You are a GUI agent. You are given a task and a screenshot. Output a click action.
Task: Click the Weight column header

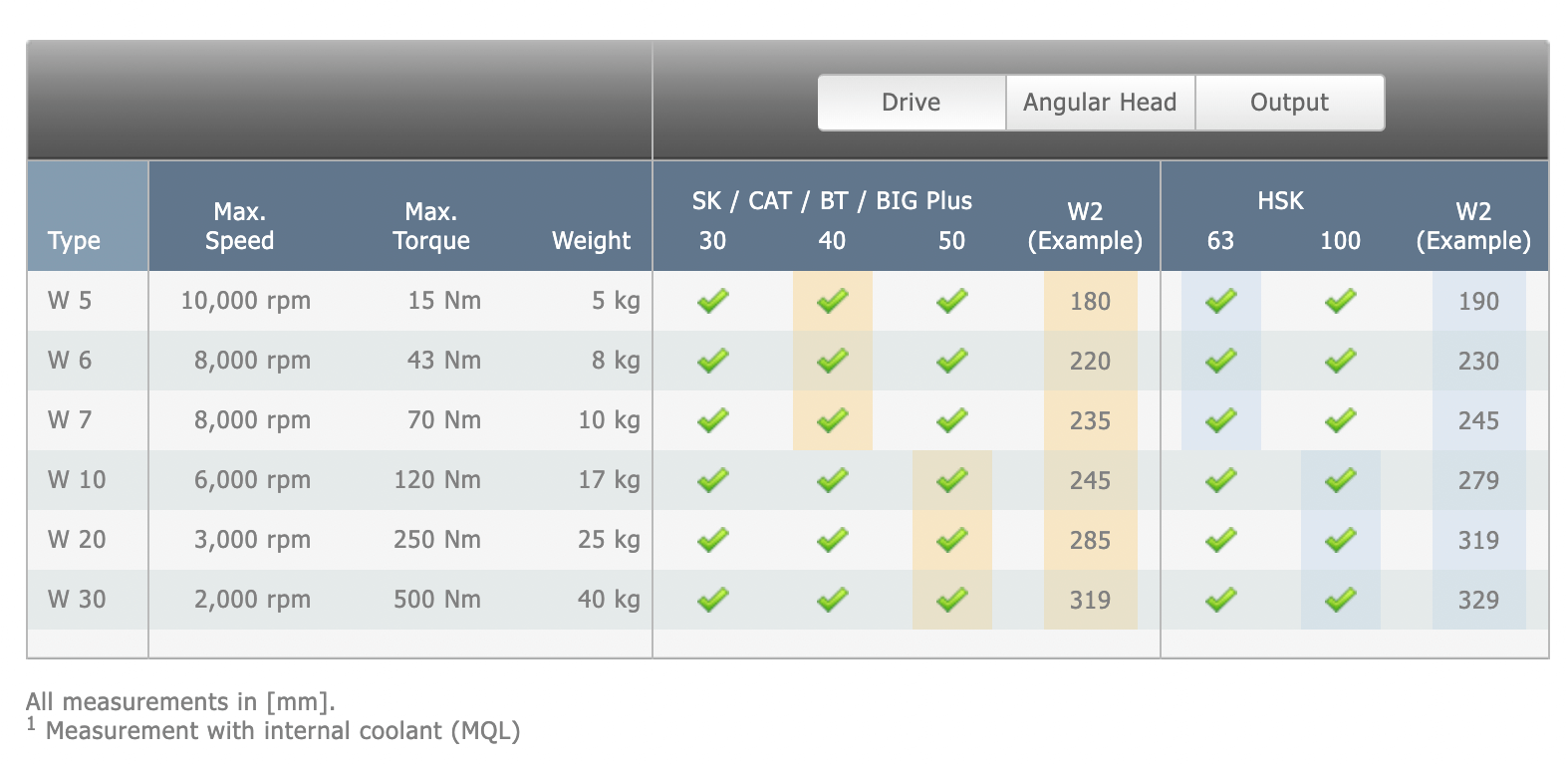tap(592, 241)
